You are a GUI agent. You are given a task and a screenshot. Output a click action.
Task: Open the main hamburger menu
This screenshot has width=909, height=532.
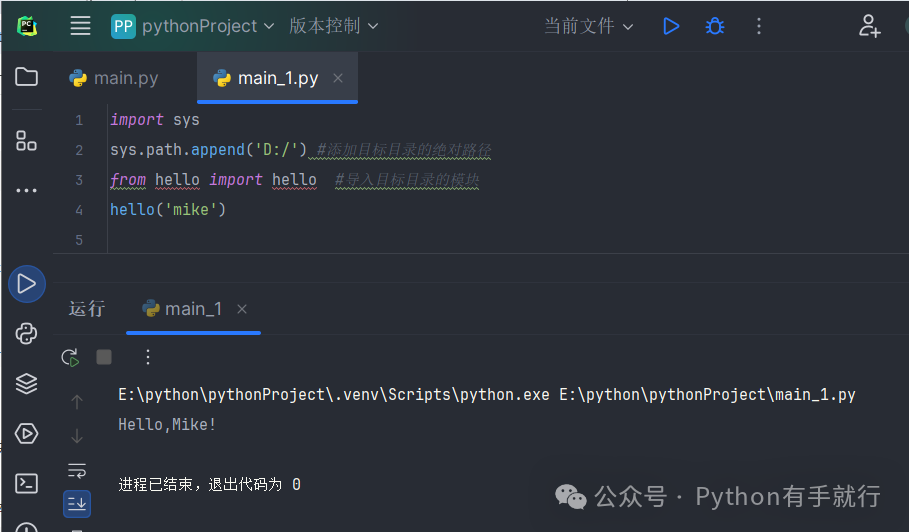pyautogui.click(x=80, y=26)
